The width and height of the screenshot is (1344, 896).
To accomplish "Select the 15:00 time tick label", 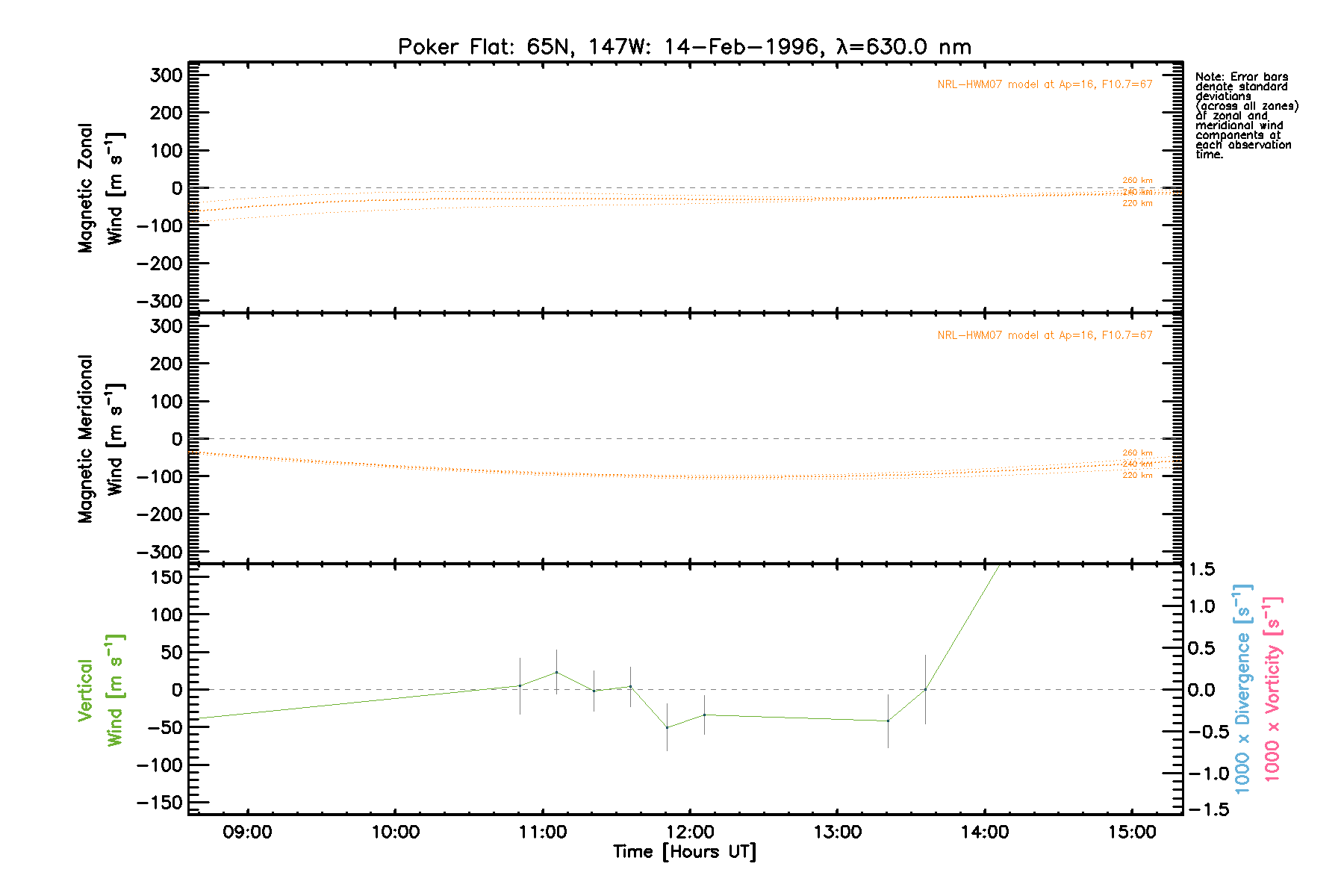I will [1132, 833].
